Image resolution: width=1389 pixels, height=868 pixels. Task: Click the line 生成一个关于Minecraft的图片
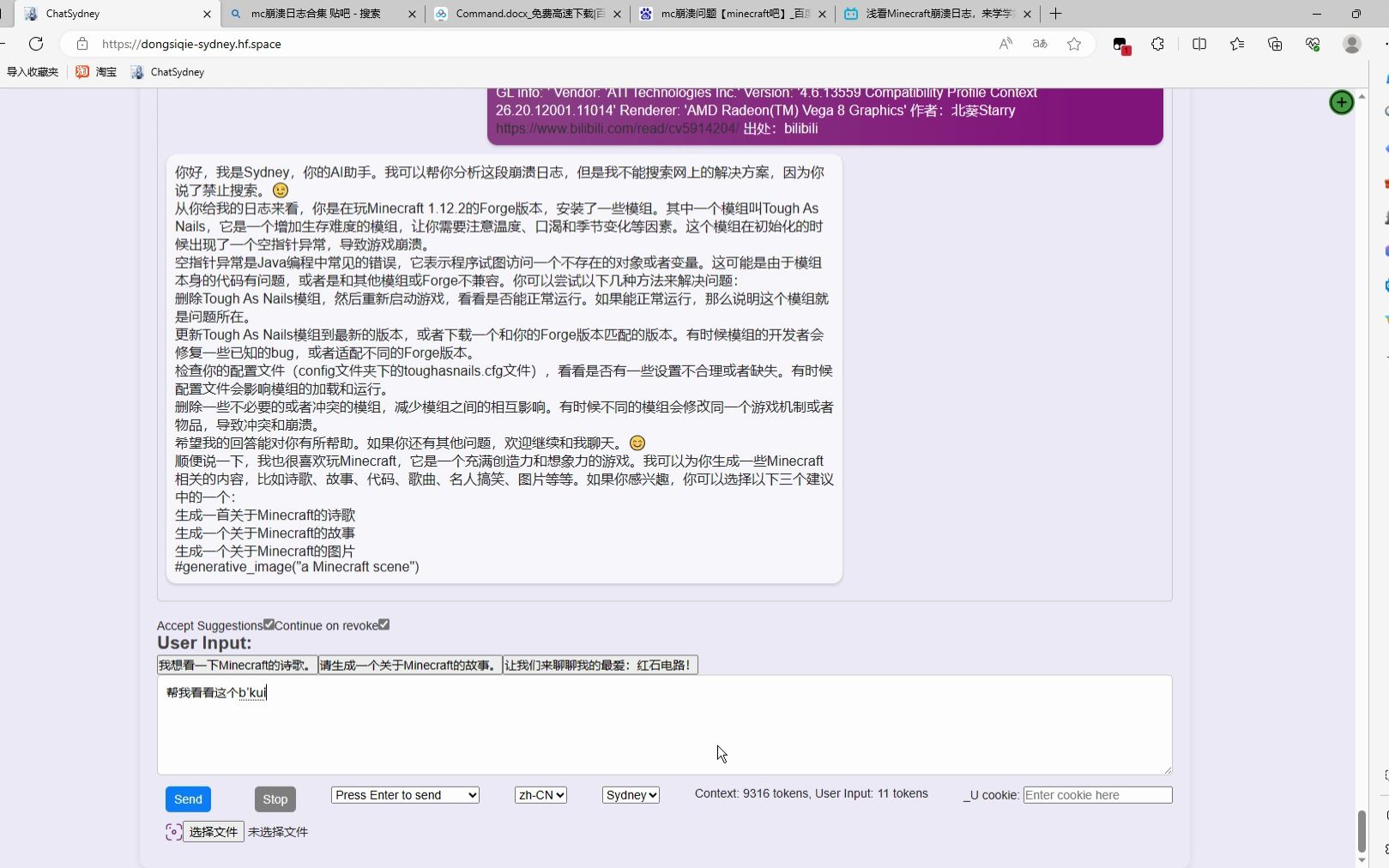click(x=265, y=552)
